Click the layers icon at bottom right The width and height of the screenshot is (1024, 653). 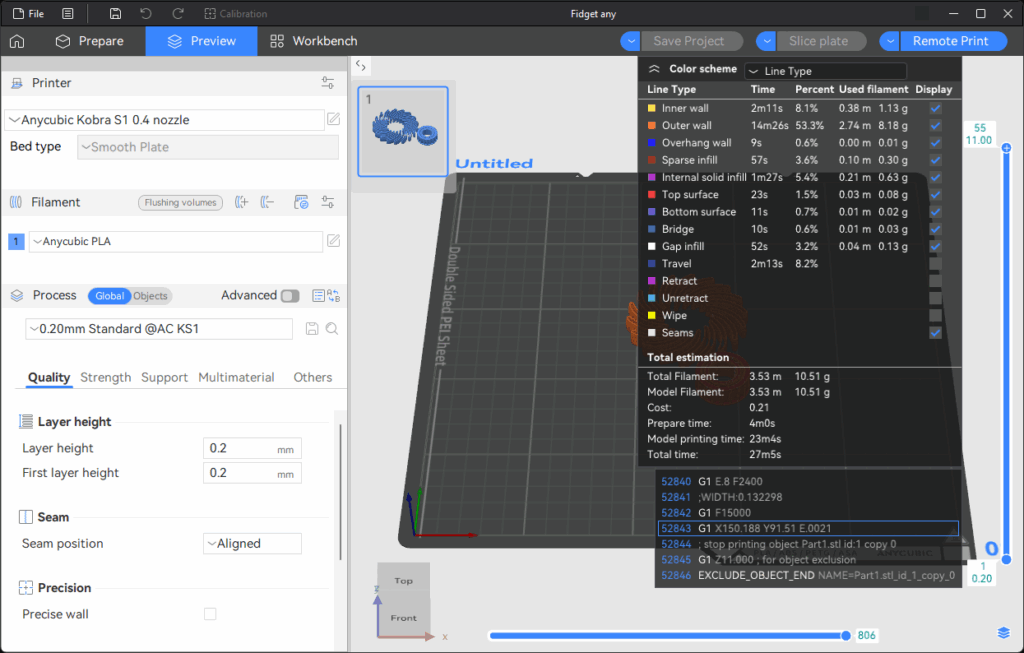(1003, 633)
